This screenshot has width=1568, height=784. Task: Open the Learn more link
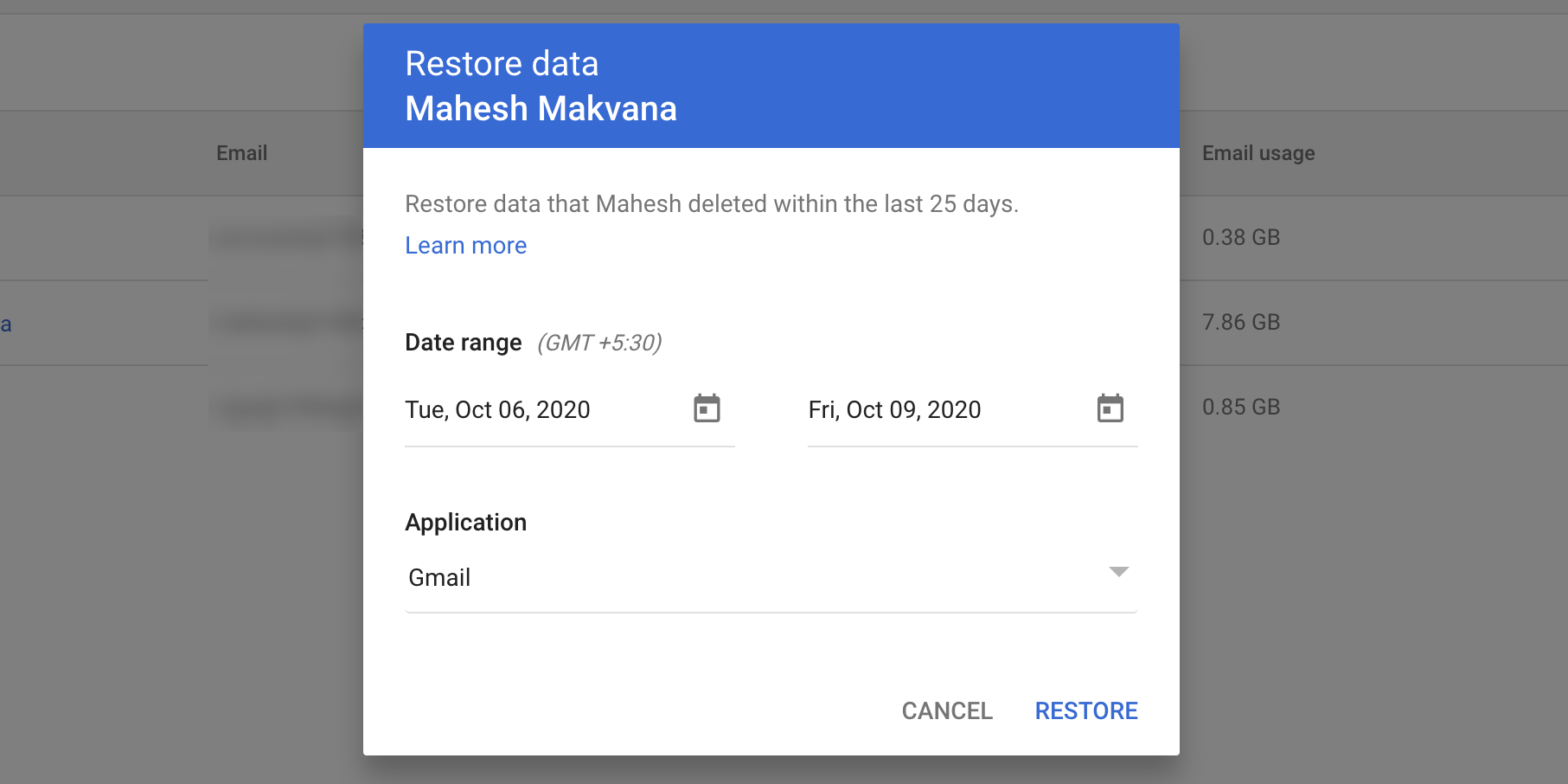(x=465, y=245)
